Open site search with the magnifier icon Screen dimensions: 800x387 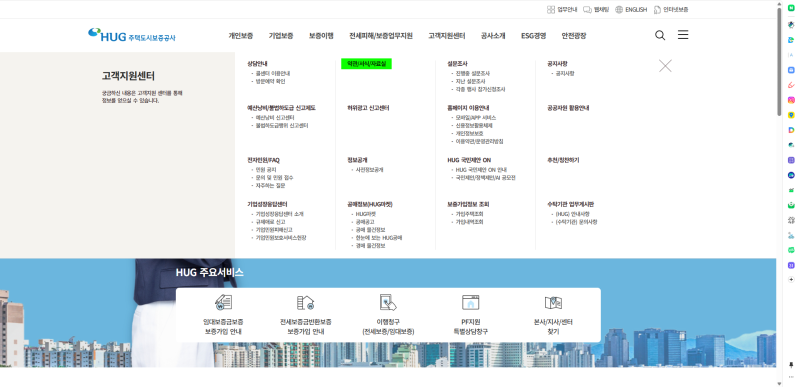[x=660, y=35]
